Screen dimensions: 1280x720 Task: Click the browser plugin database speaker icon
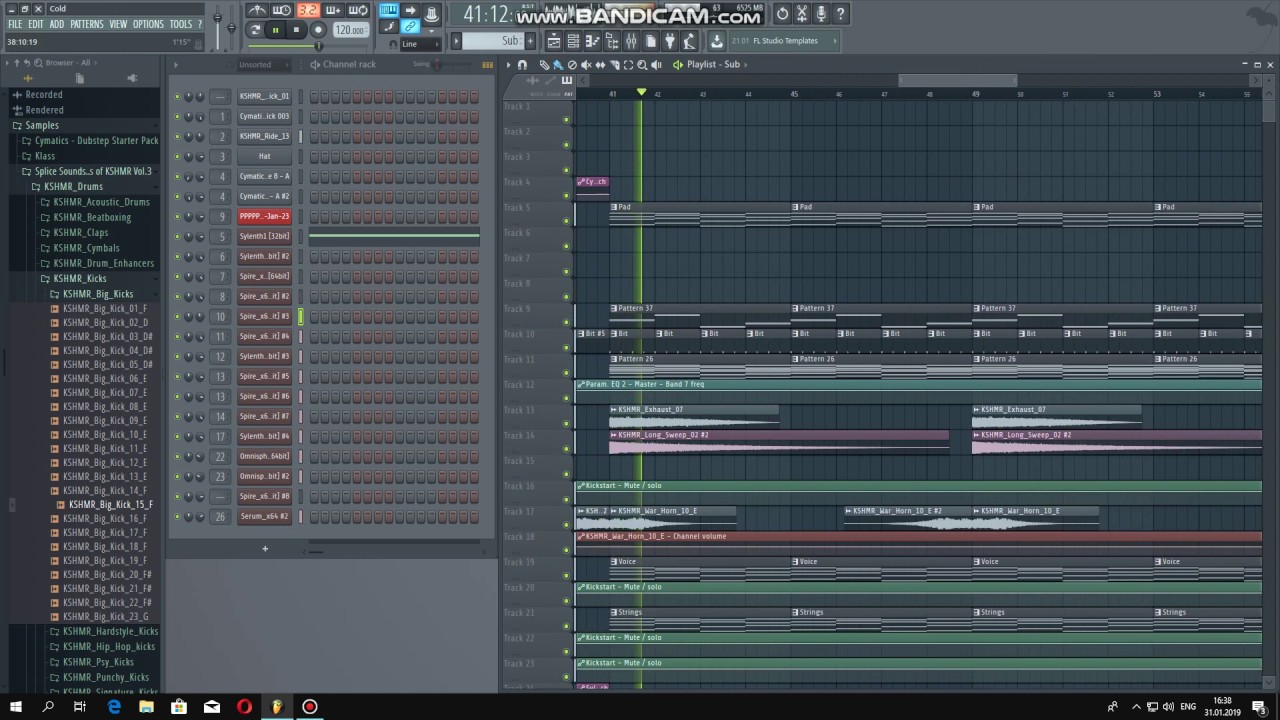[x=132, y=78]
